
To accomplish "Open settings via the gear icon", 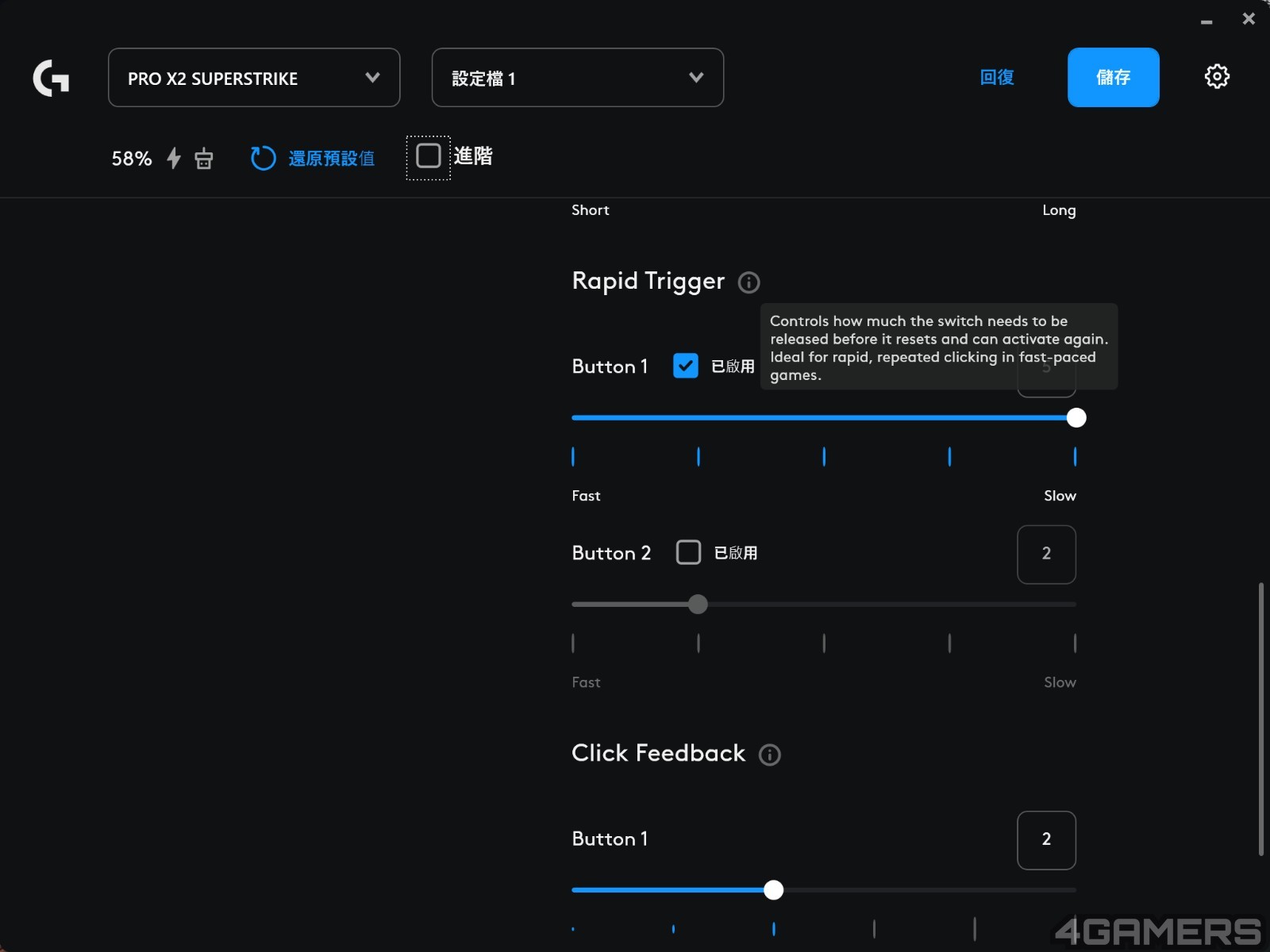I will [1216, 77].
